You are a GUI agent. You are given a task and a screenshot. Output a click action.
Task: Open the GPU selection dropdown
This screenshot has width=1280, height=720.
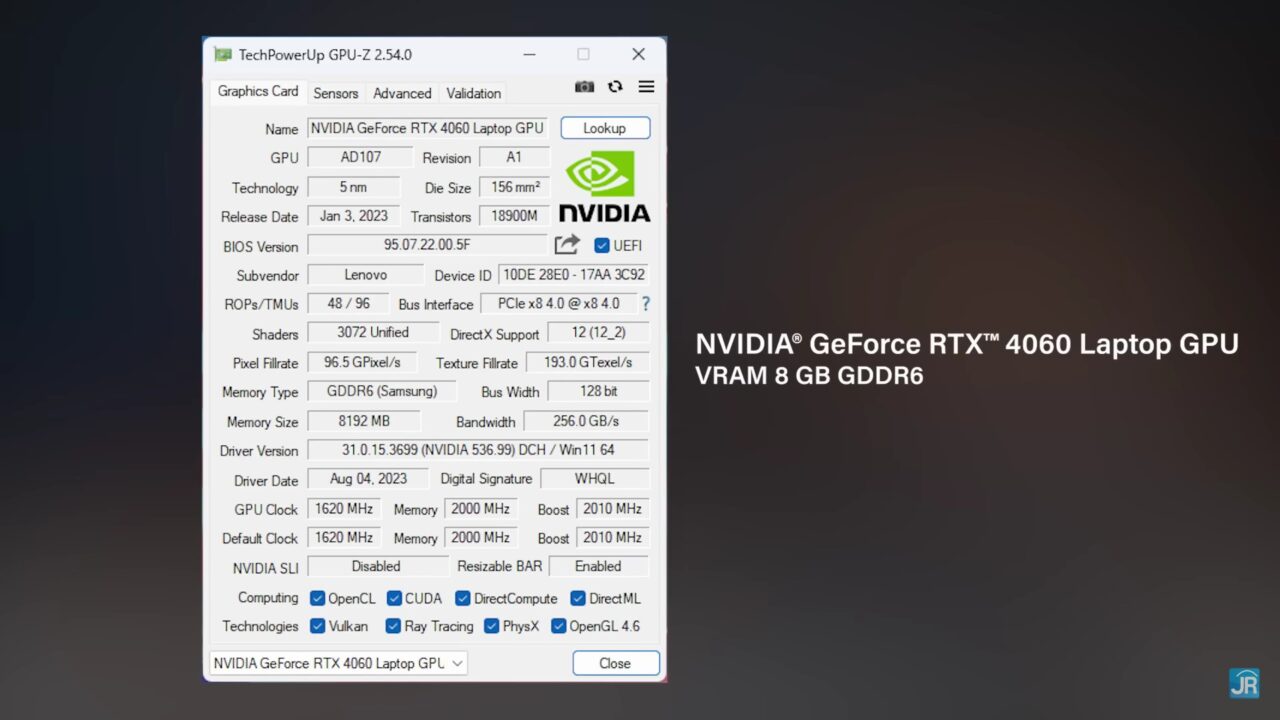(x=338, y=663)
